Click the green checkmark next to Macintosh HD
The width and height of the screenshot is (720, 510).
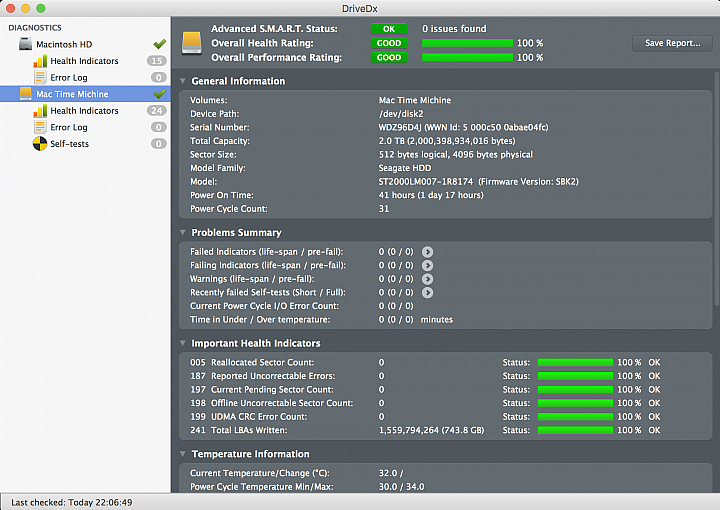point(159,44)
